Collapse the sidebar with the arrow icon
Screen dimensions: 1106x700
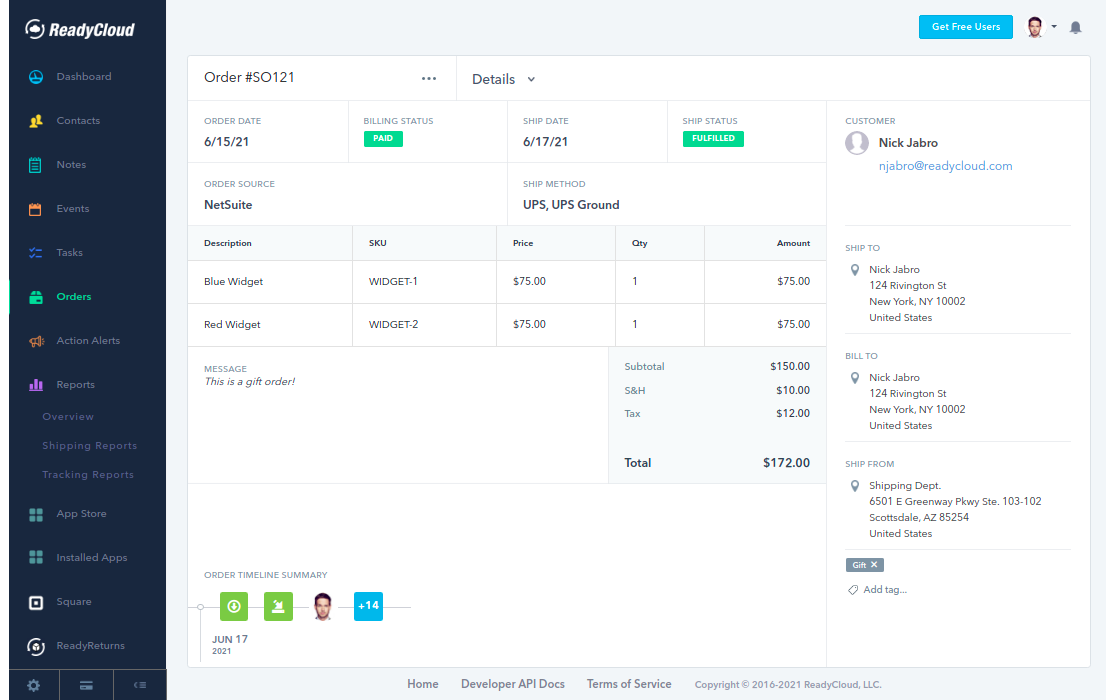(x=140, y=685)
